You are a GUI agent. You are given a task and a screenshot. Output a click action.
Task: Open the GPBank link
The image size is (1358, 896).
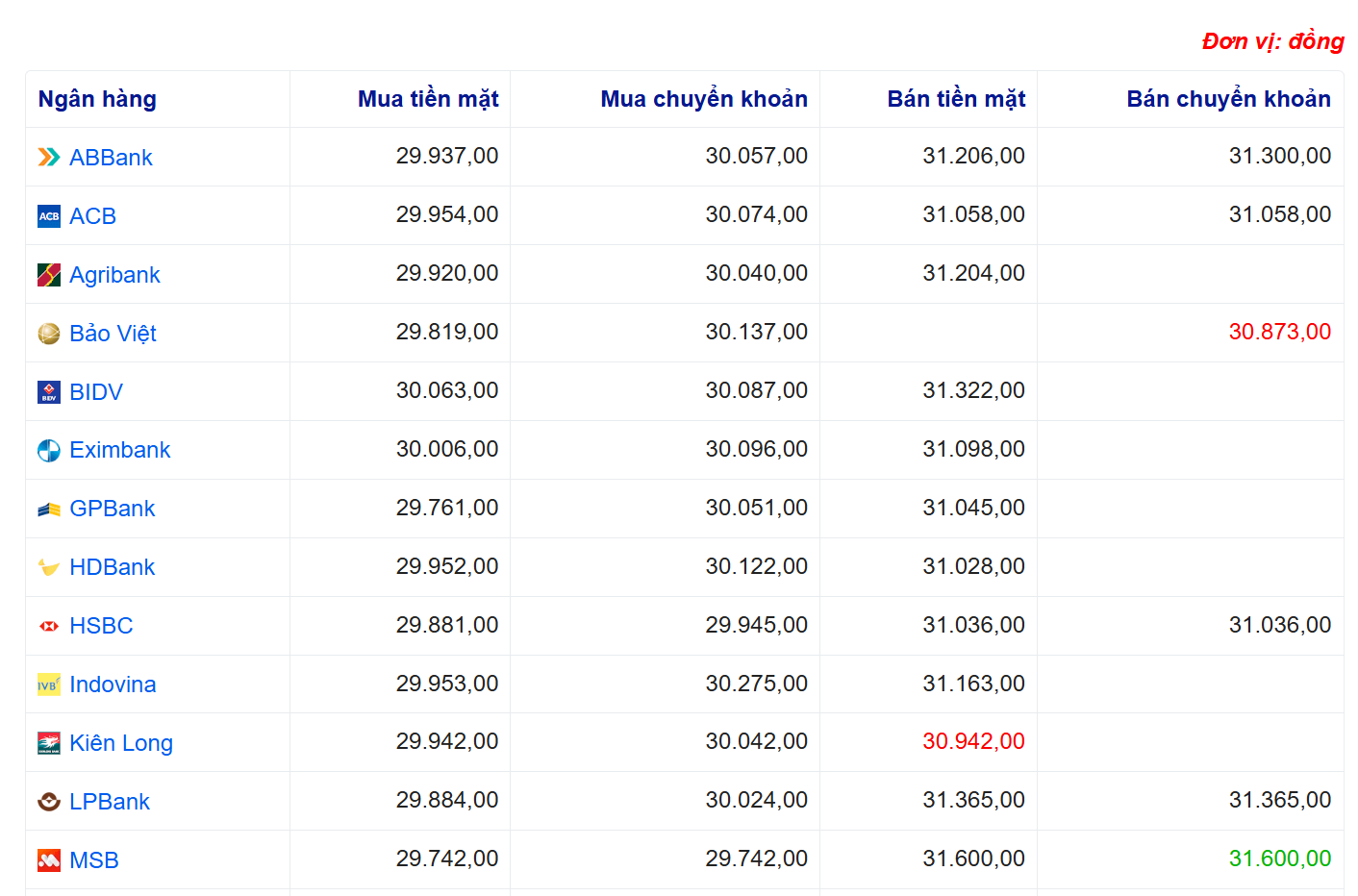(x=112, y=509)
